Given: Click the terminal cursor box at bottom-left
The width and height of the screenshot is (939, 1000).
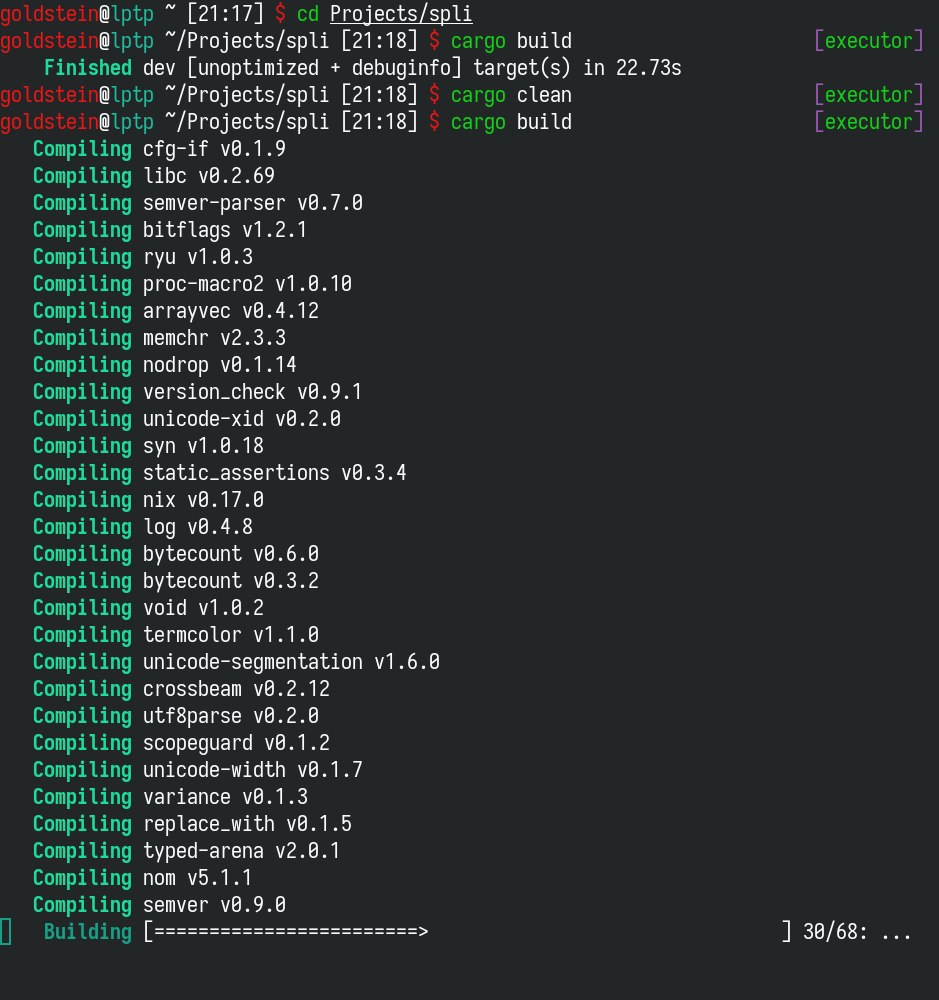Looking at the screenshot, I should (6, 932).
